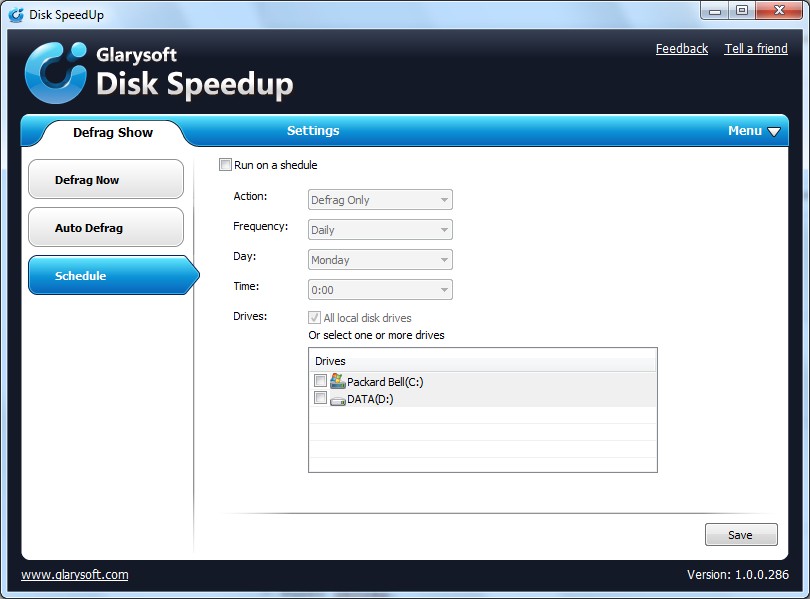810x599 pixels.
Task: Toggle the All local disk drives checkbox
Action: coord(314,317)
